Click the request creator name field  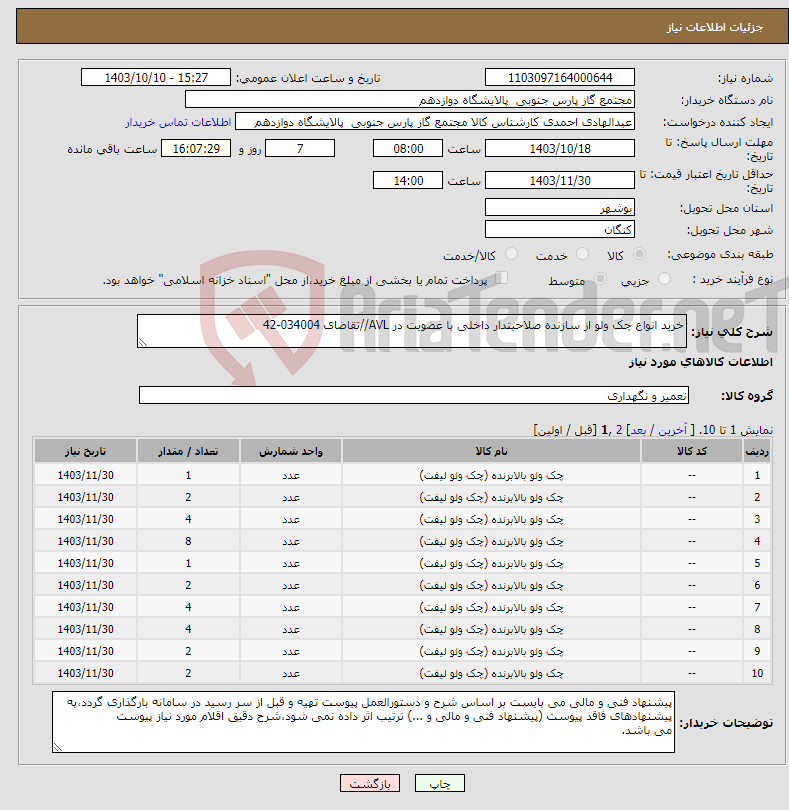pos(435,122)
